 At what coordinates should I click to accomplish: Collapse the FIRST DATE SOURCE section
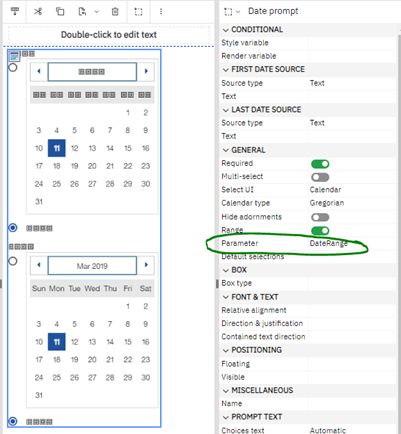pyautogui.click(x=226, y=70)
